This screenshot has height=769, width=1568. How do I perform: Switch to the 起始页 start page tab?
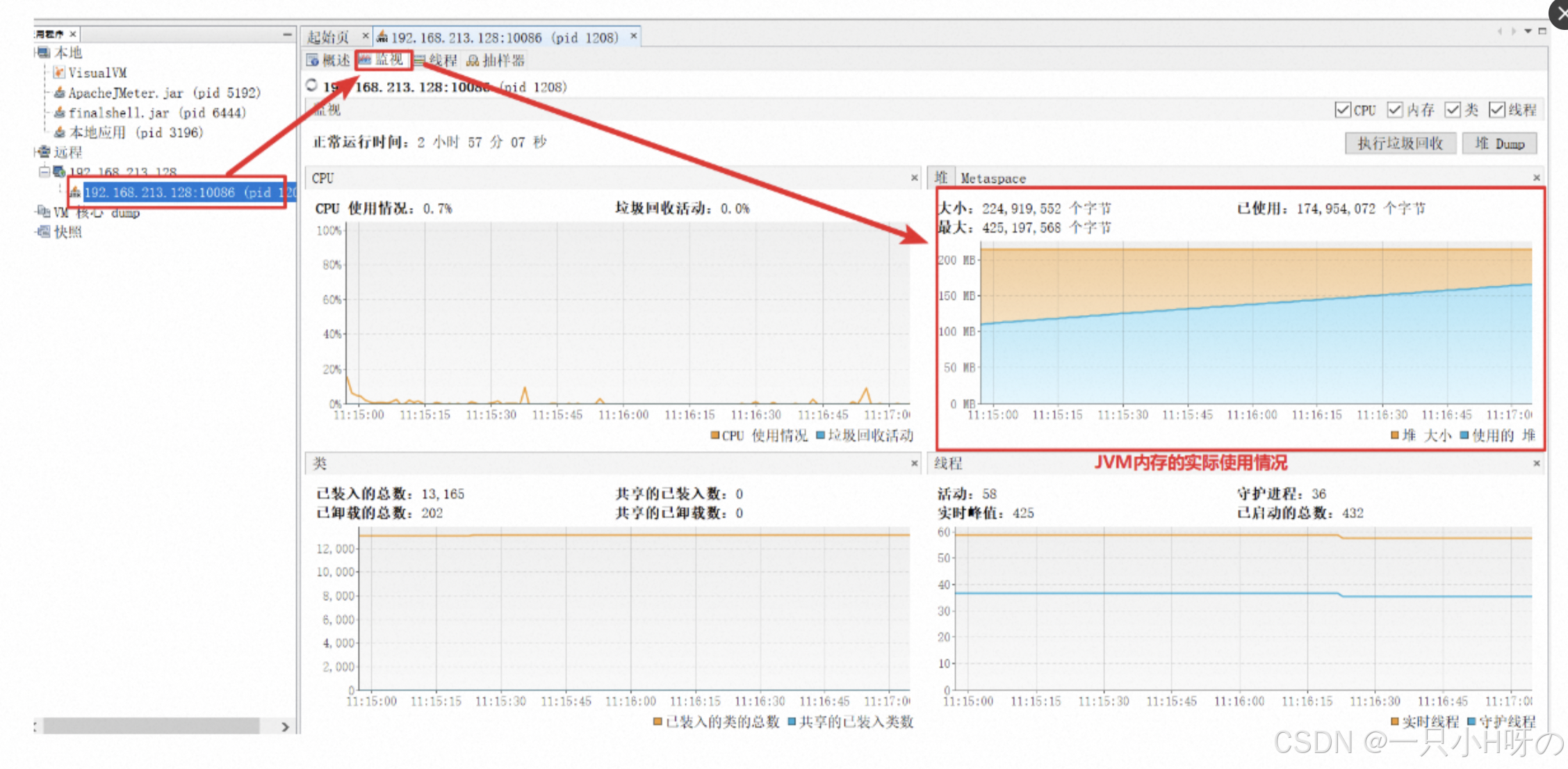(328, 38)
